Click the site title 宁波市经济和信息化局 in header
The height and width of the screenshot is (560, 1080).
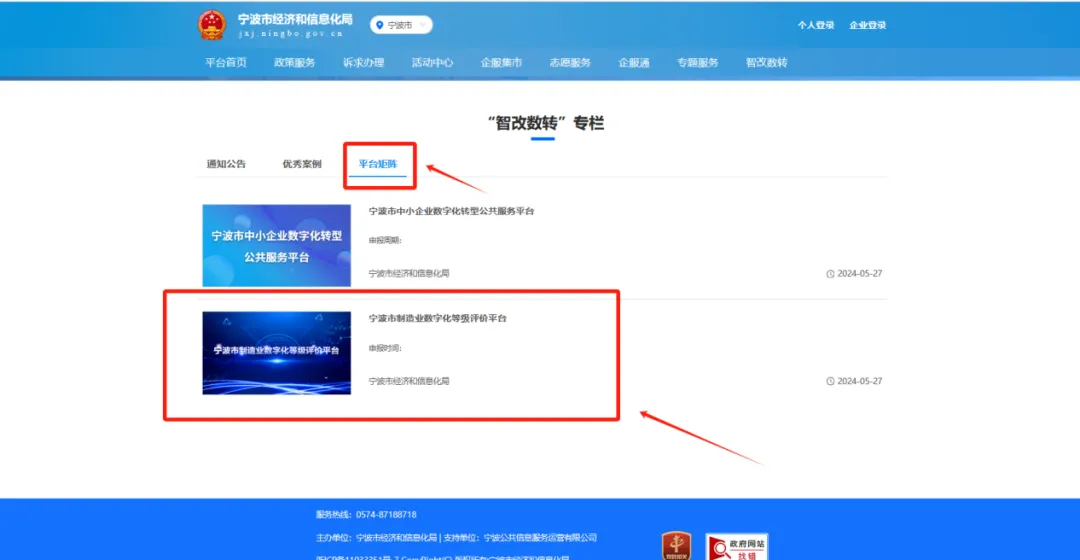point(295,19)
